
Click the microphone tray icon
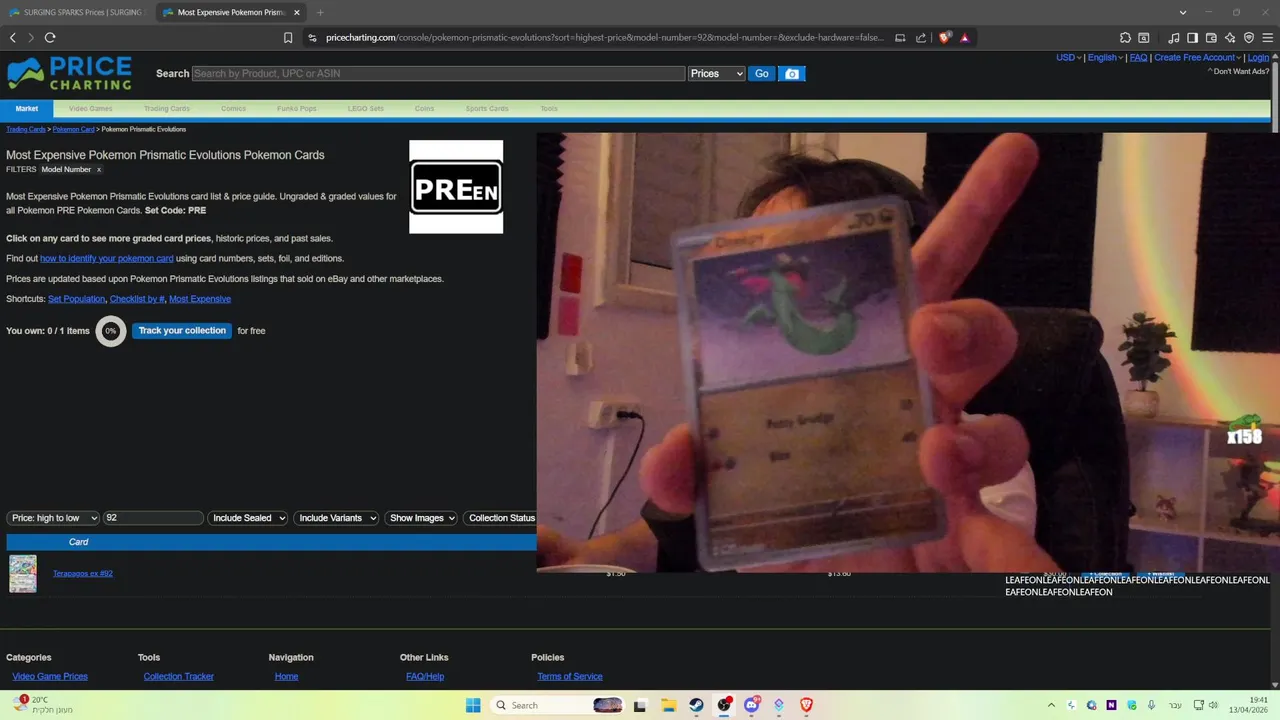(x=1151, y=705)
